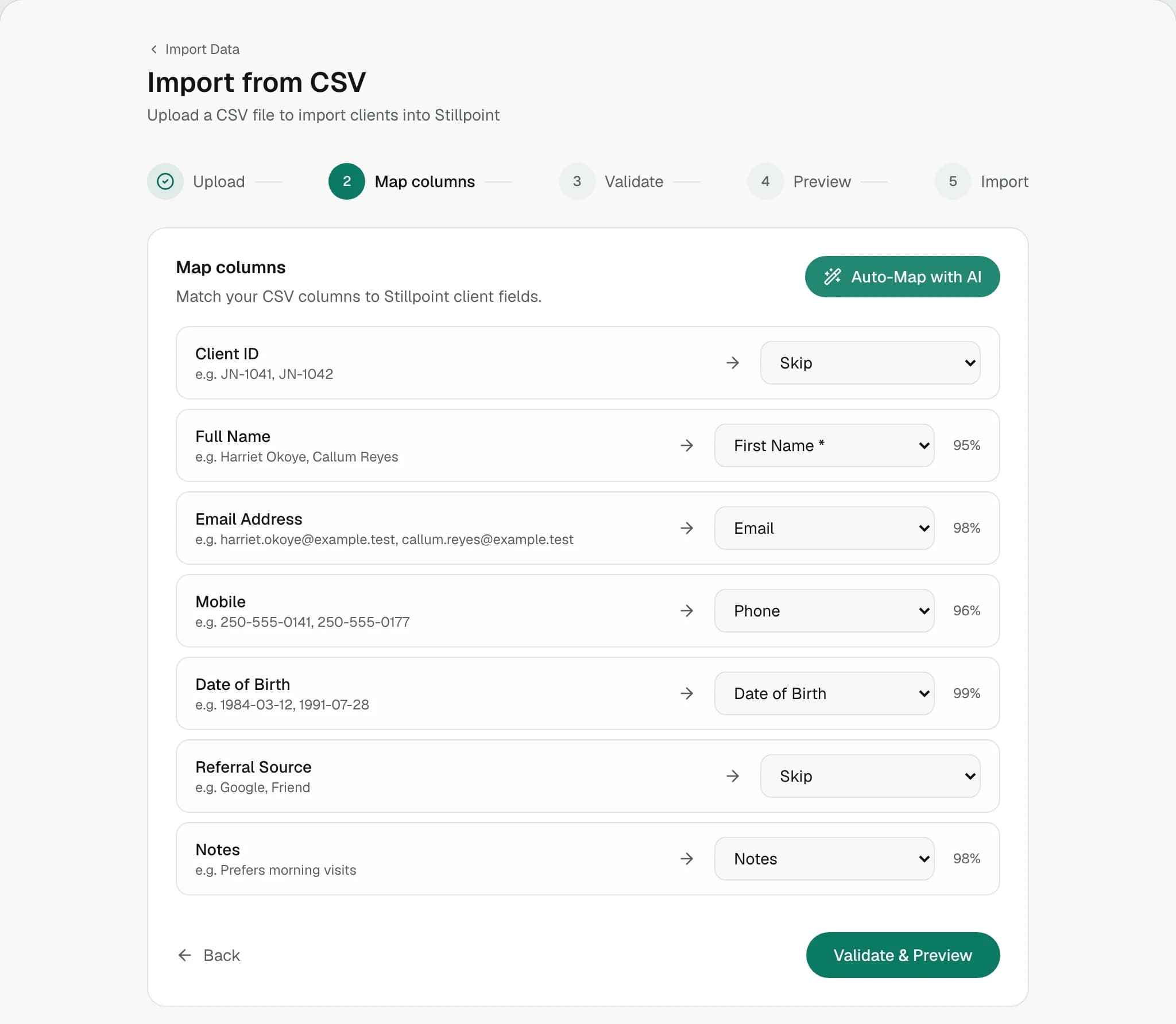Open the Full Name mapping dropdown
The height and width of the screenshot is (1024, 1176).
click(x=824, y=445)
